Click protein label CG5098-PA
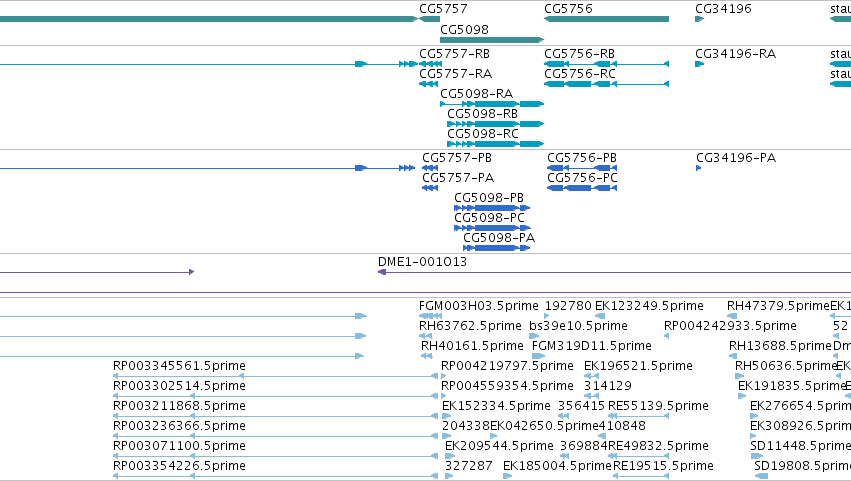The height and width of the screenshot is (481, 851). pyautogui.click(x=499, y=238)
